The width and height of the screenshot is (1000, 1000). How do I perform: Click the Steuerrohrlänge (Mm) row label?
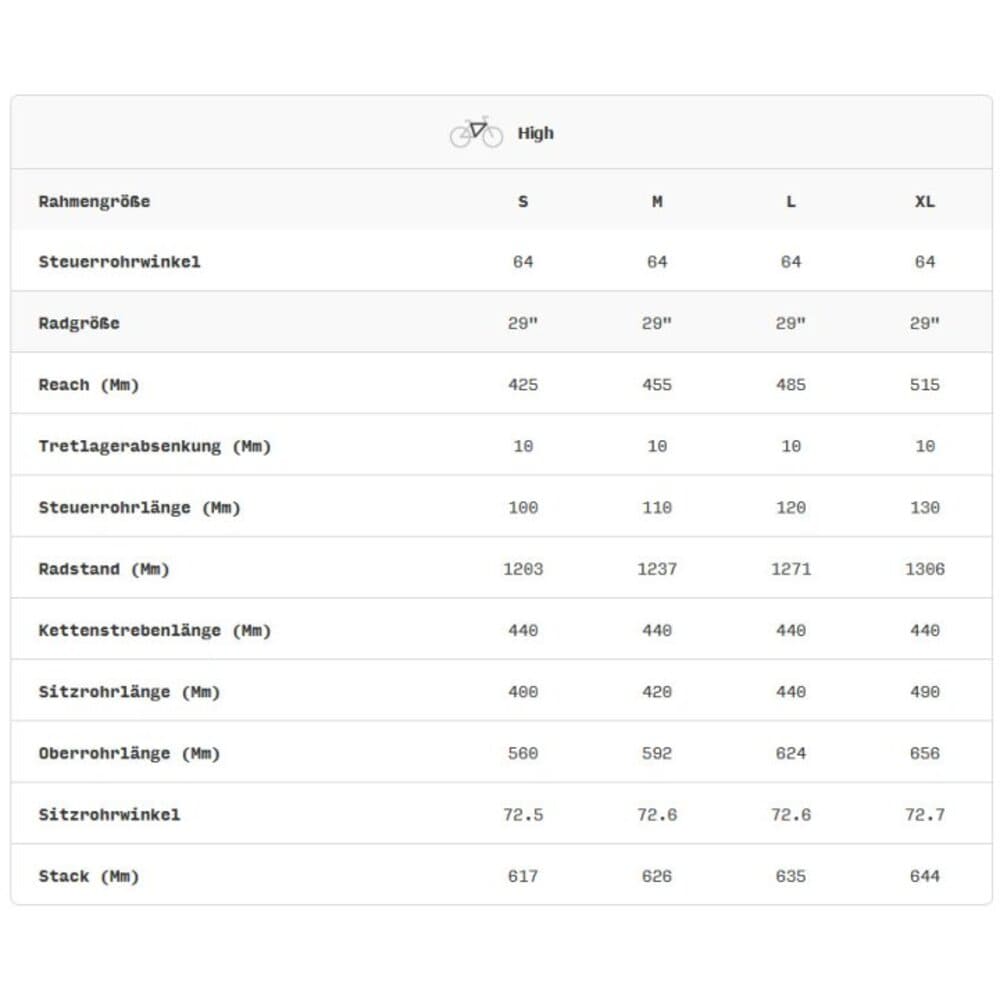(139, 508)
